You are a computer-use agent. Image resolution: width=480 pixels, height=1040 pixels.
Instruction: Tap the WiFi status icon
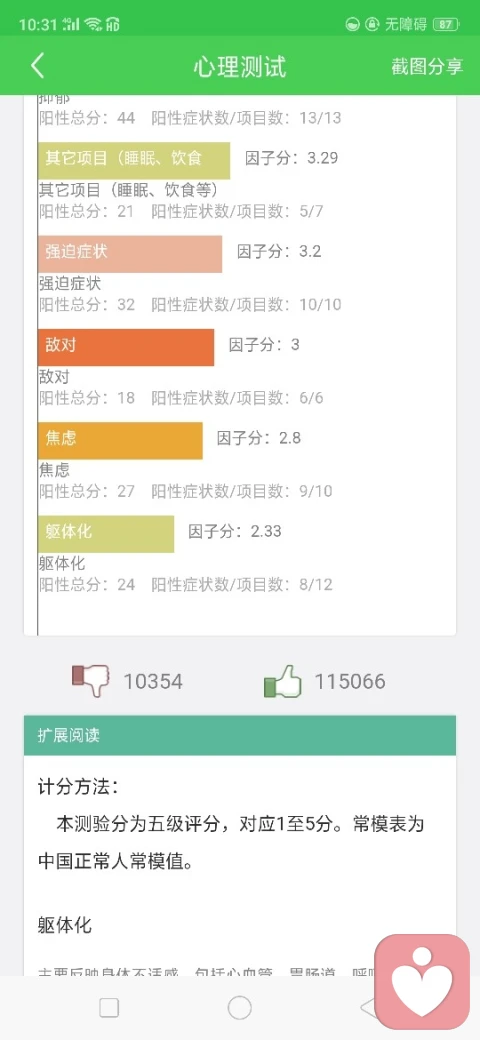[93, 25]
